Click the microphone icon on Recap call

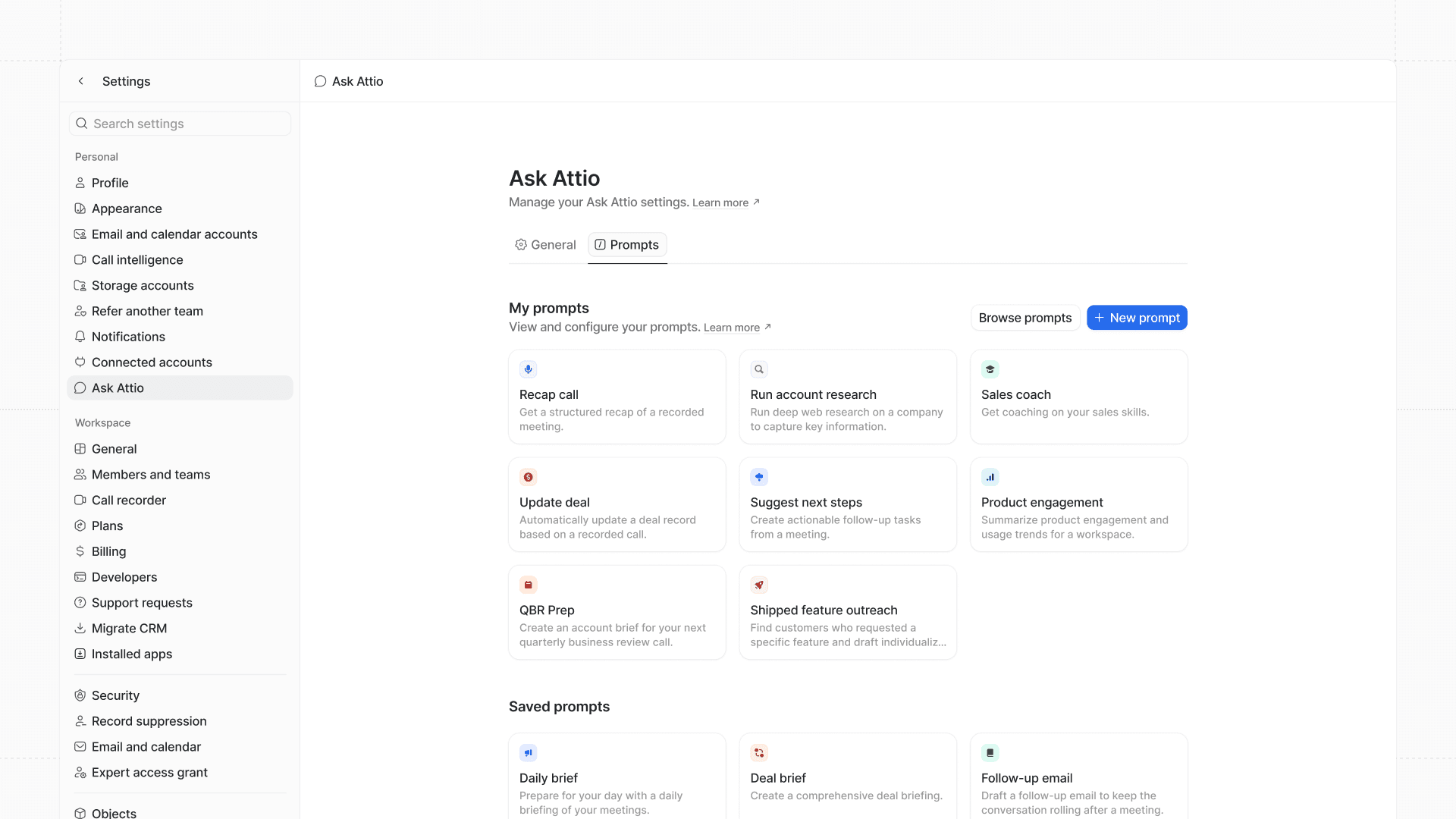coord(528,369)
